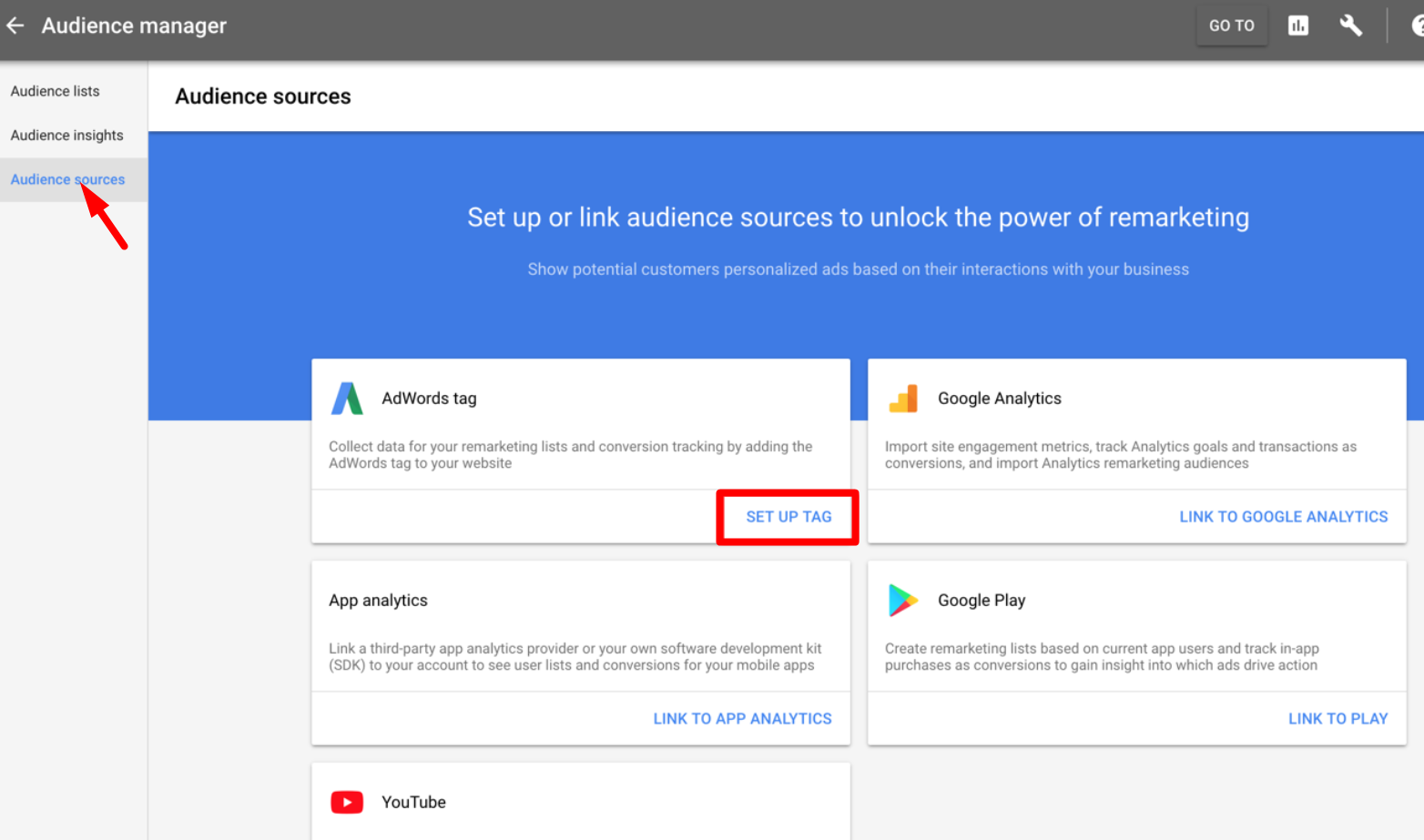Click the Audience sources page heading
Viewport: 1424px width, 840px height.
[x=263, y=96]
